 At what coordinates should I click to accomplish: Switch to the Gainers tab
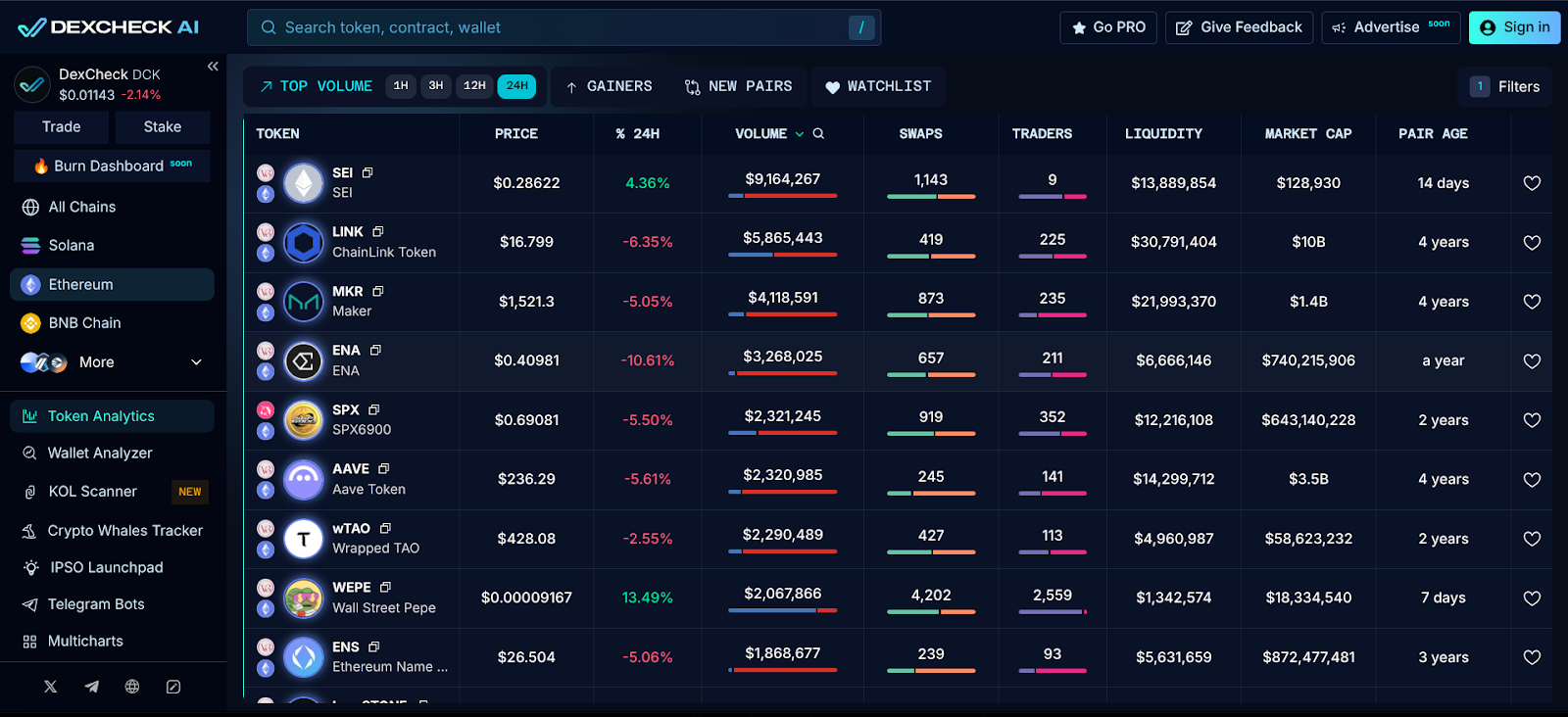pyautogui.click(x=609, y=86)
